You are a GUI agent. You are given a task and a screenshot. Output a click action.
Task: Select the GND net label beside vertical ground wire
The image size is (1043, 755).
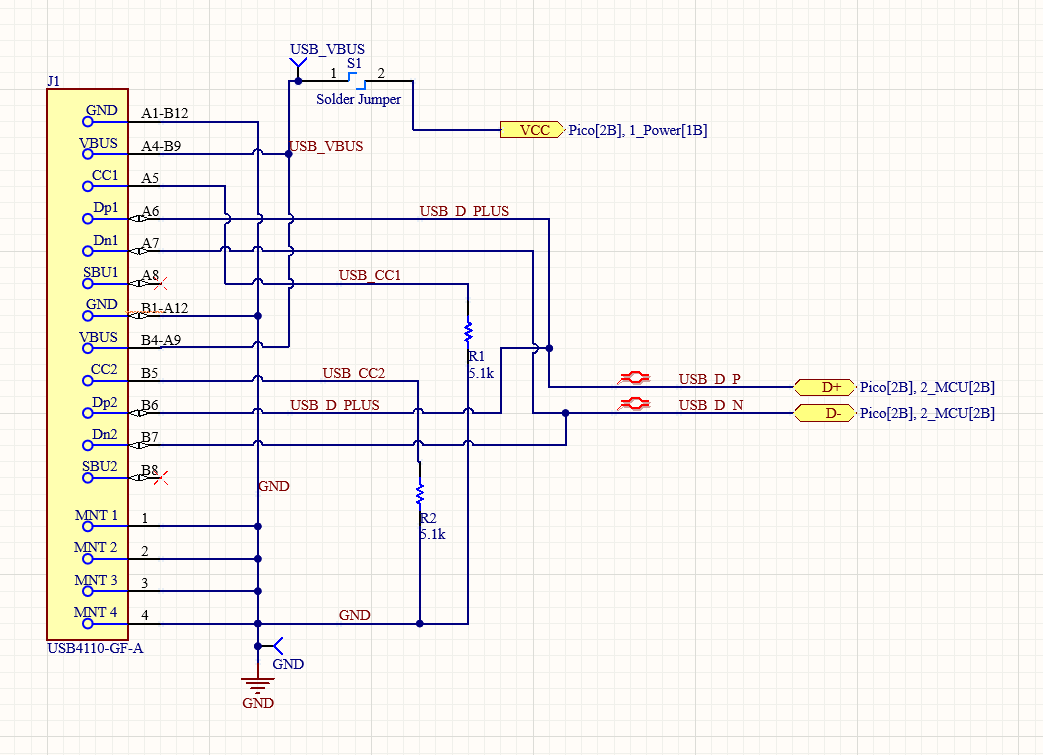(x=273, y=486)
